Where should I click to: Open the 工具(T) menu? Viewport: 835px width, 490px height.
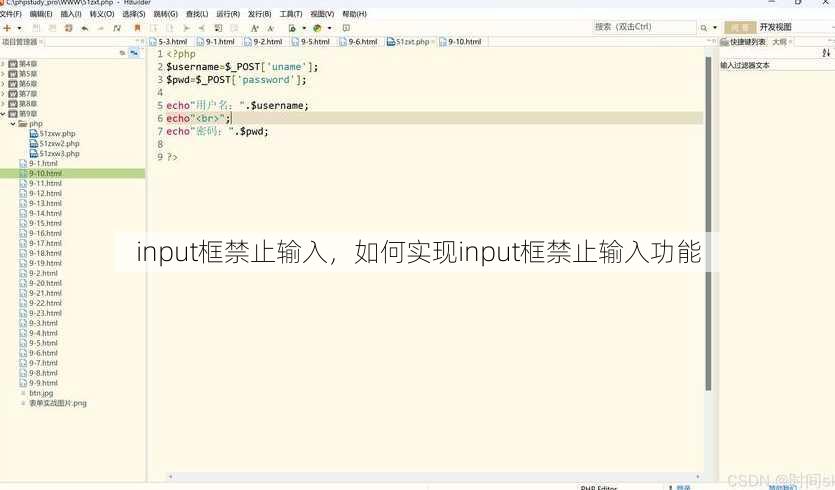(291, 14)
